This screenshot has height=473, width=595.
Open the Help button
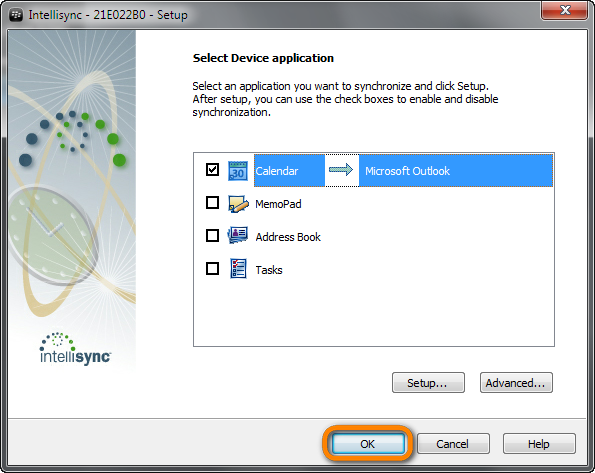(539, 444)
